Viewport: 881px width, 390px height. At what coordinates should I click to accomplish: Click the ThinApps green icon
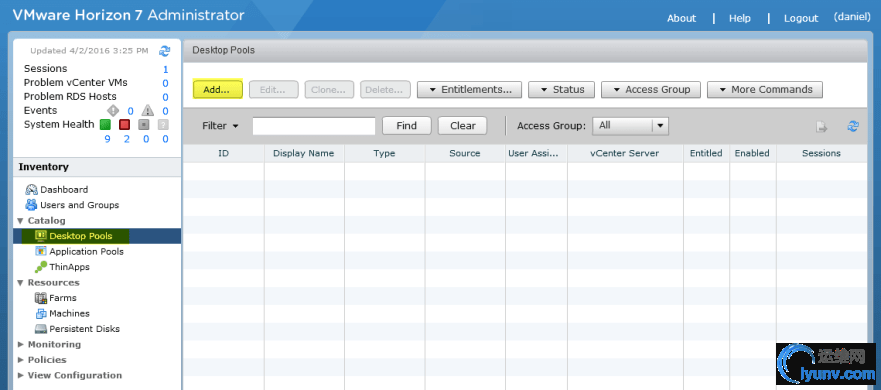[x=41, y=267]
